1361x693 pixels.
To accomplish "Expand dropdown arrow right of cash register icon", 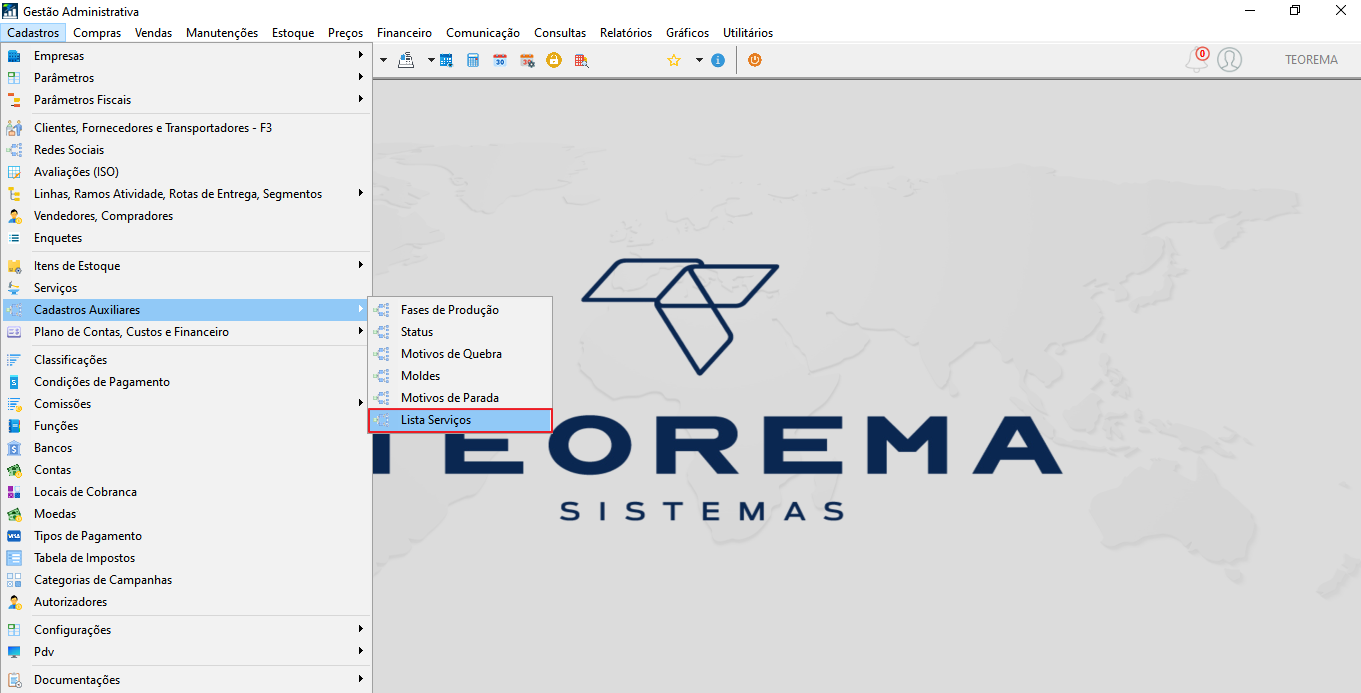I will pyautogui.click(x=431, y=60).
